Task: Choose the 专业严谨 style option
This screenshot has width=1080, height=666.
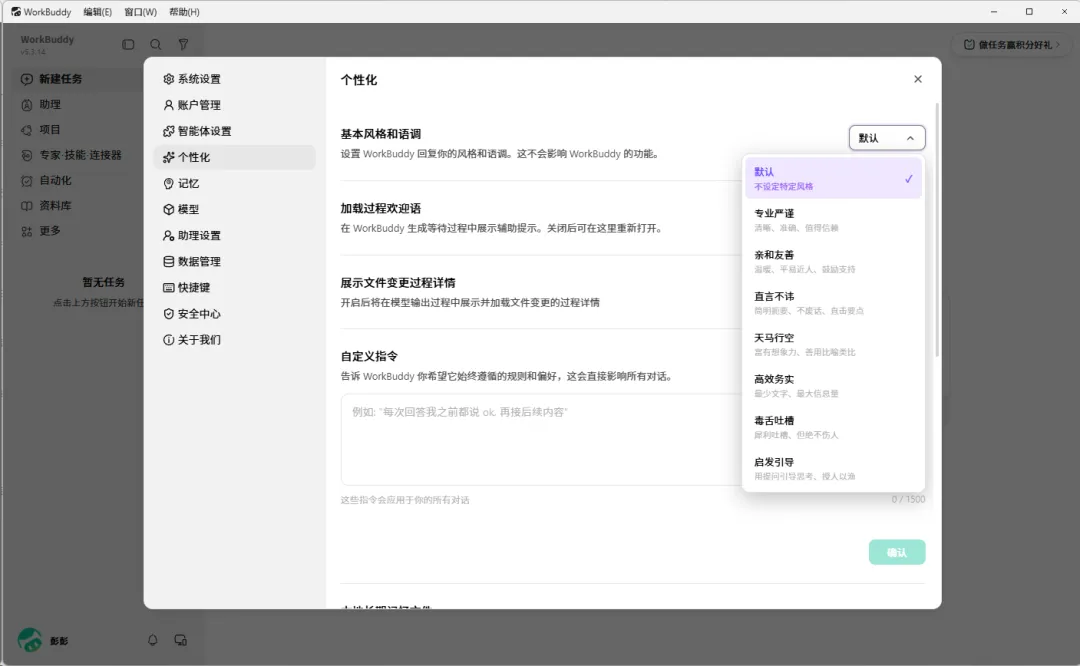Action: pos(833,220)
